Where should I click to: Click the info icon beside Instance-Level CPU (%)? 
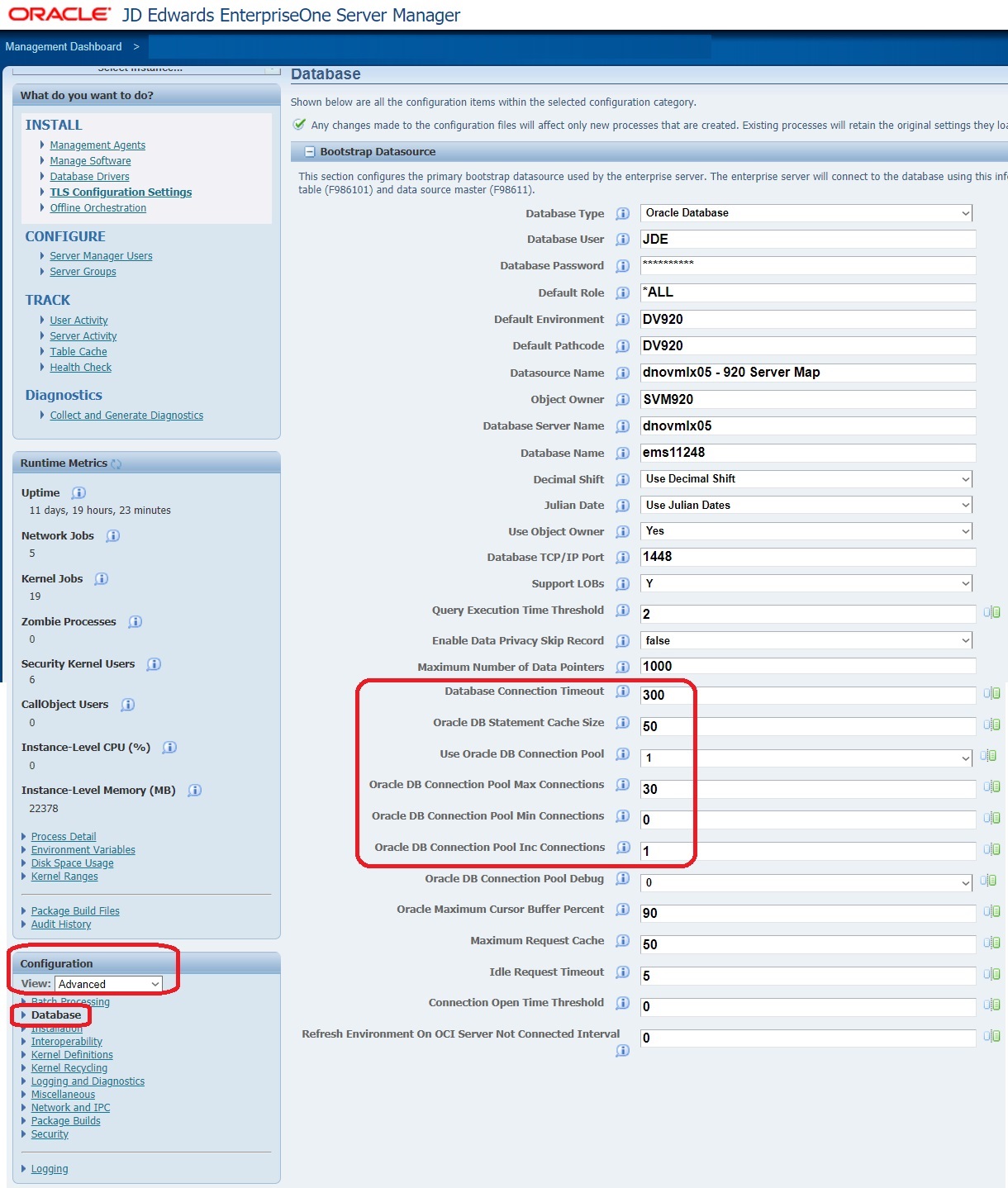169,748
